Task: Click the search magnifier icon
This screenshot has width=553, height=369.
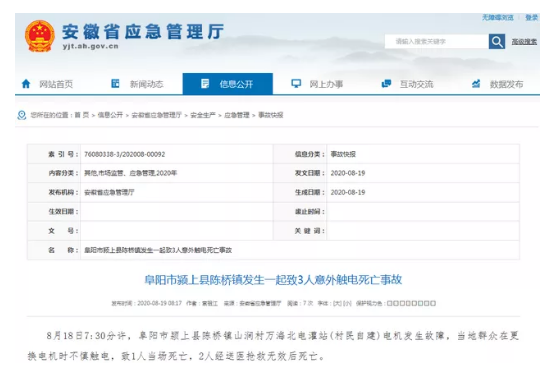Action: coord(497,42)
